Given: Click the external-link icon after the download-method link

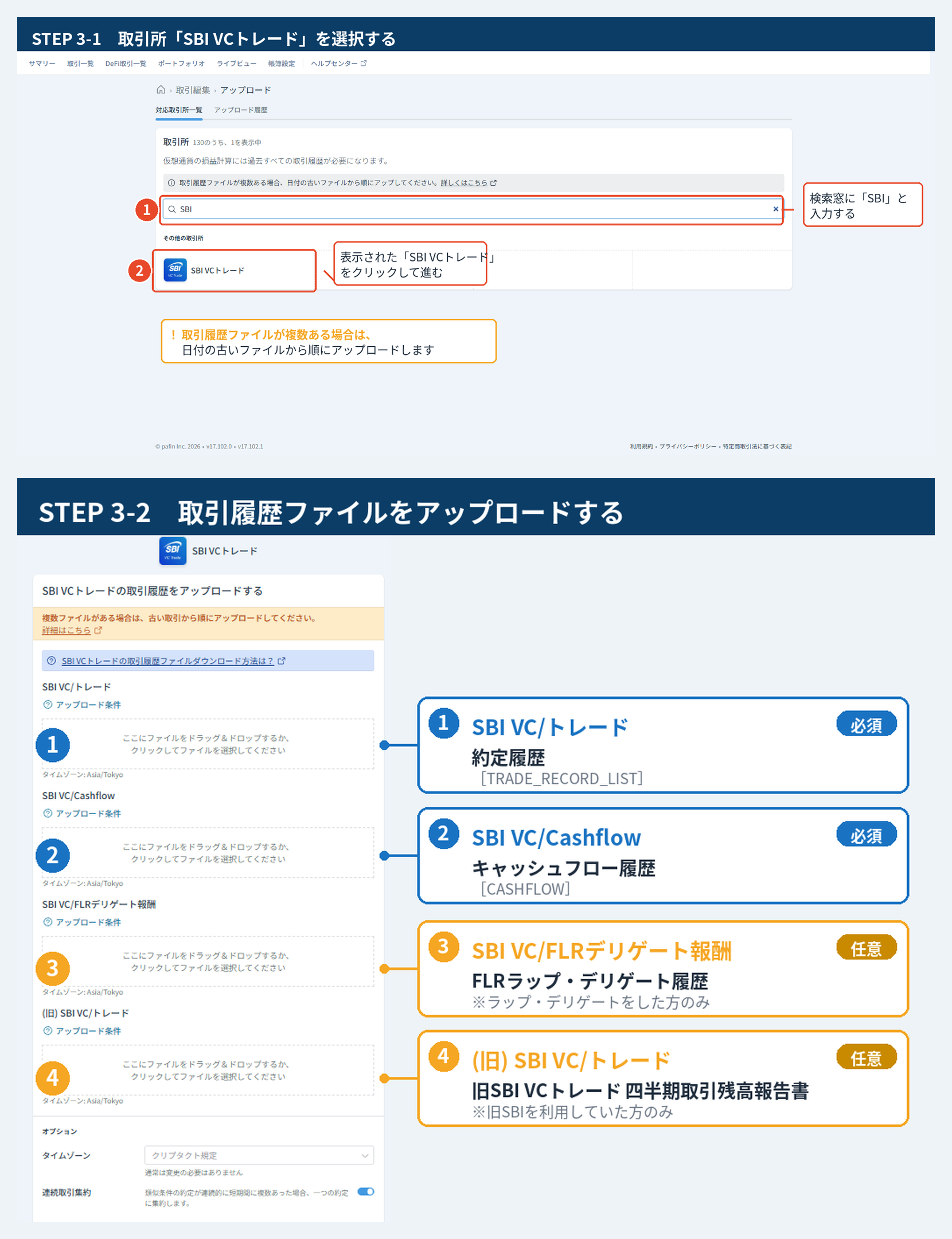Looking at the screenshot, I should tap(282, 661).
